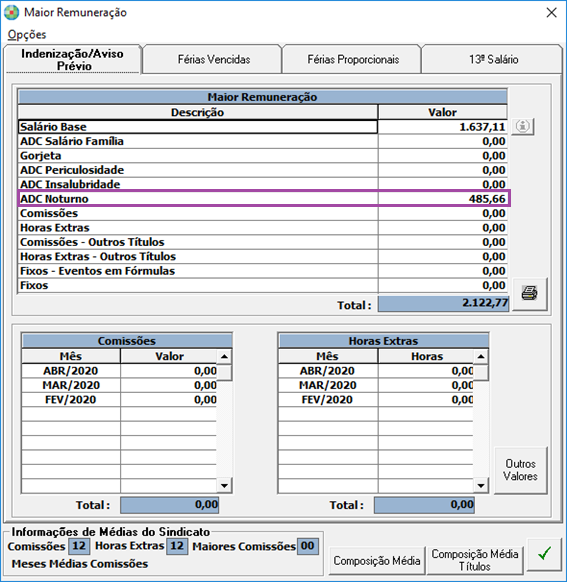Select the Gorjeta row
The image size is (567, 583).
pos(262,156)
